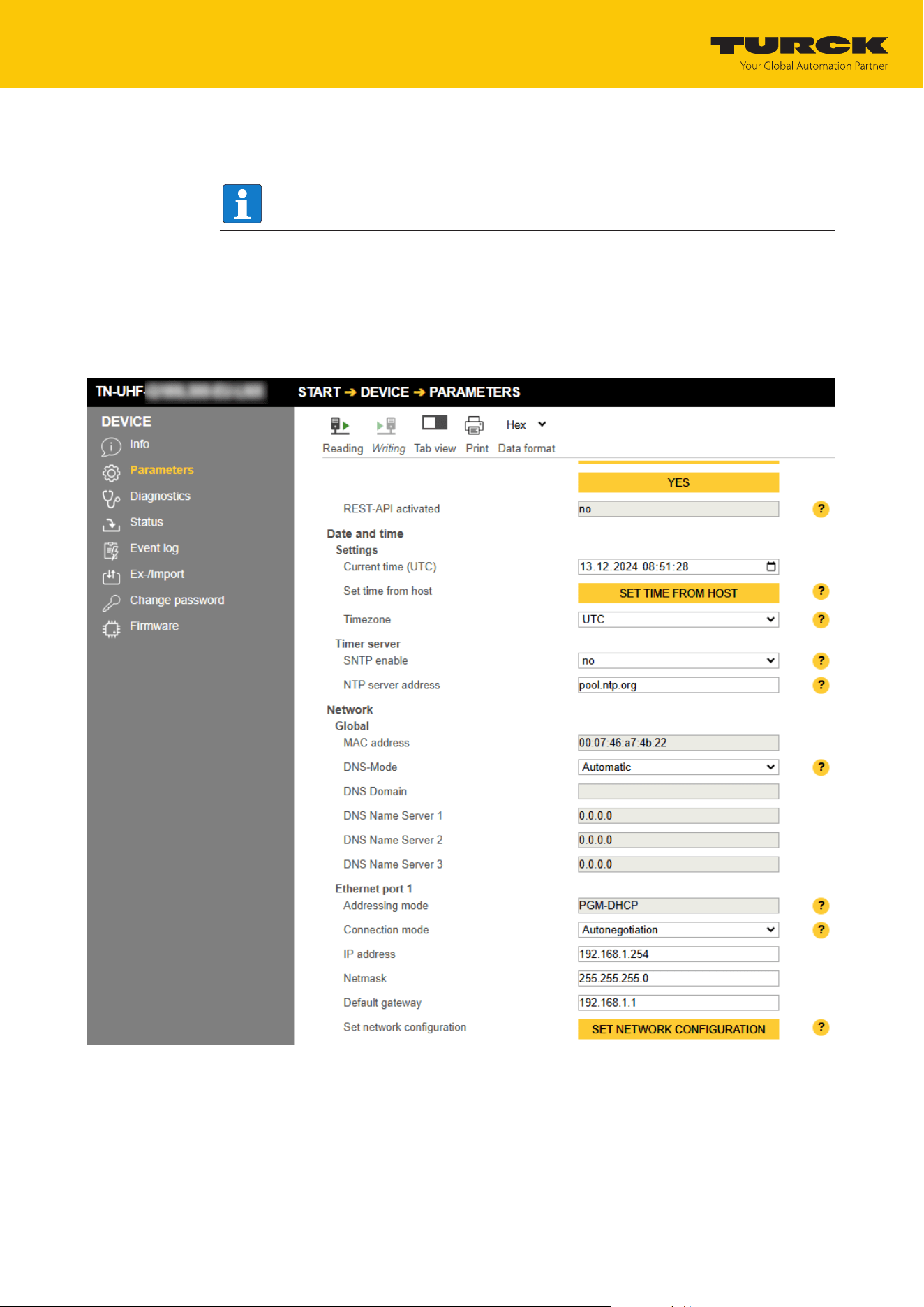This screenshot has width=924, height=1307.
Task: Click the Status arrow icon
Action: pyautogui.click(x=111, y=524)
